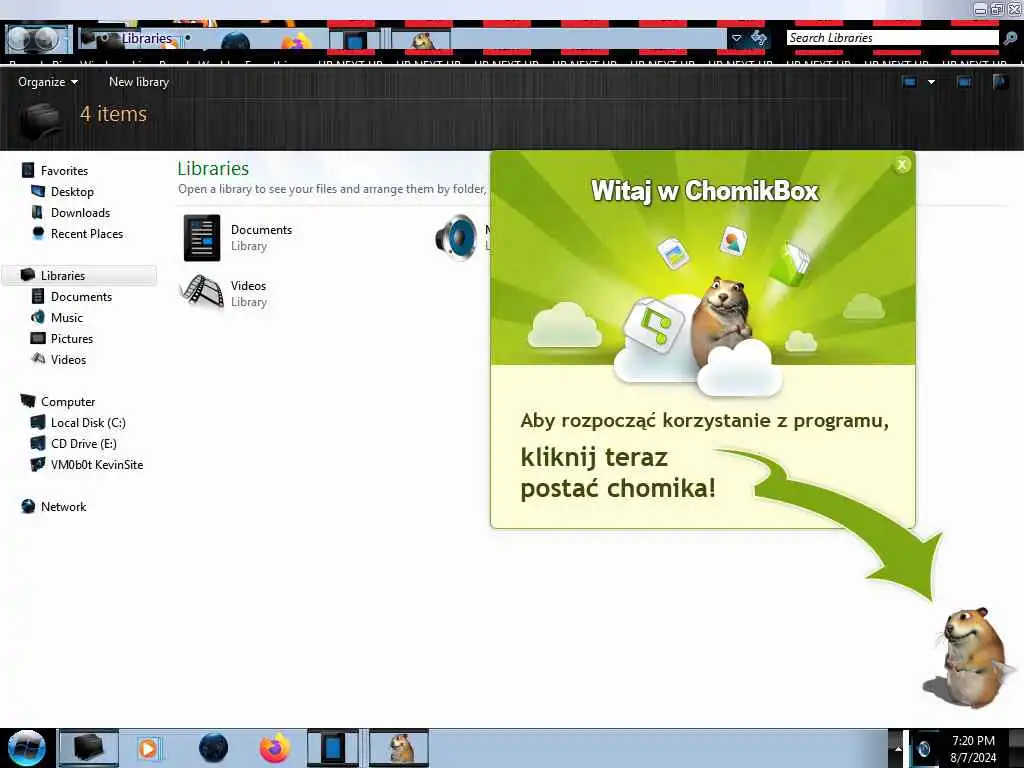
Task: Click the Pictures icon in the navigation pane
Action: click(39, 338)
